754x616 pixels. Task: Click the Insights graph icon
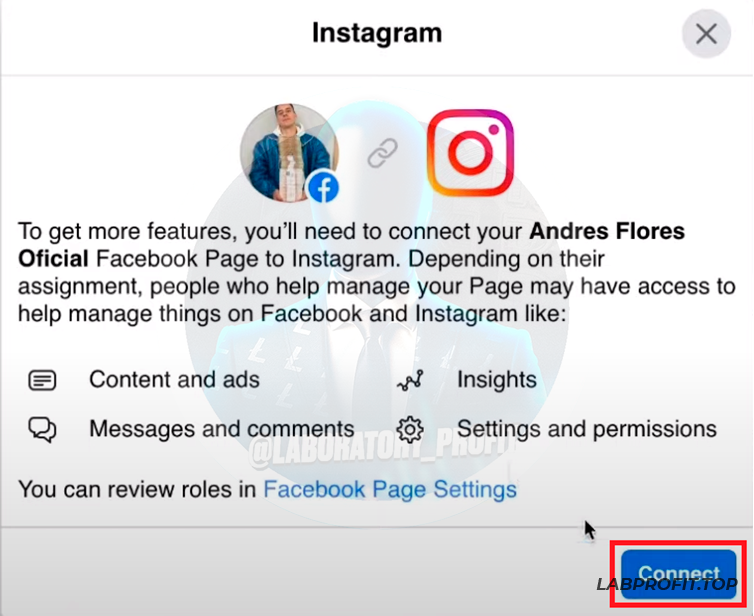410,380
